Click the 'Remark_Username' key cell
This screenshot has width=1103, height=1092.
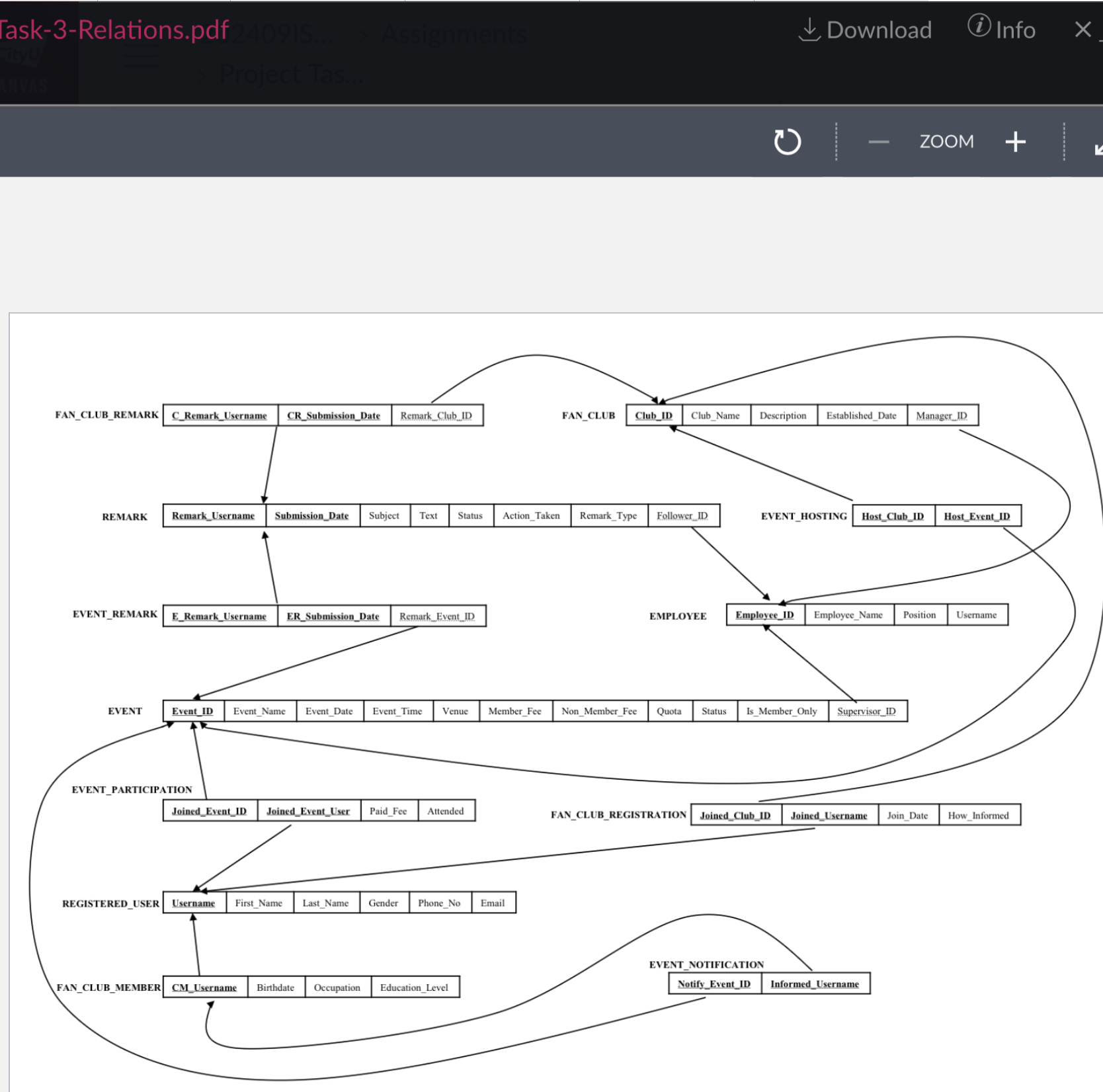click(214, 516)
